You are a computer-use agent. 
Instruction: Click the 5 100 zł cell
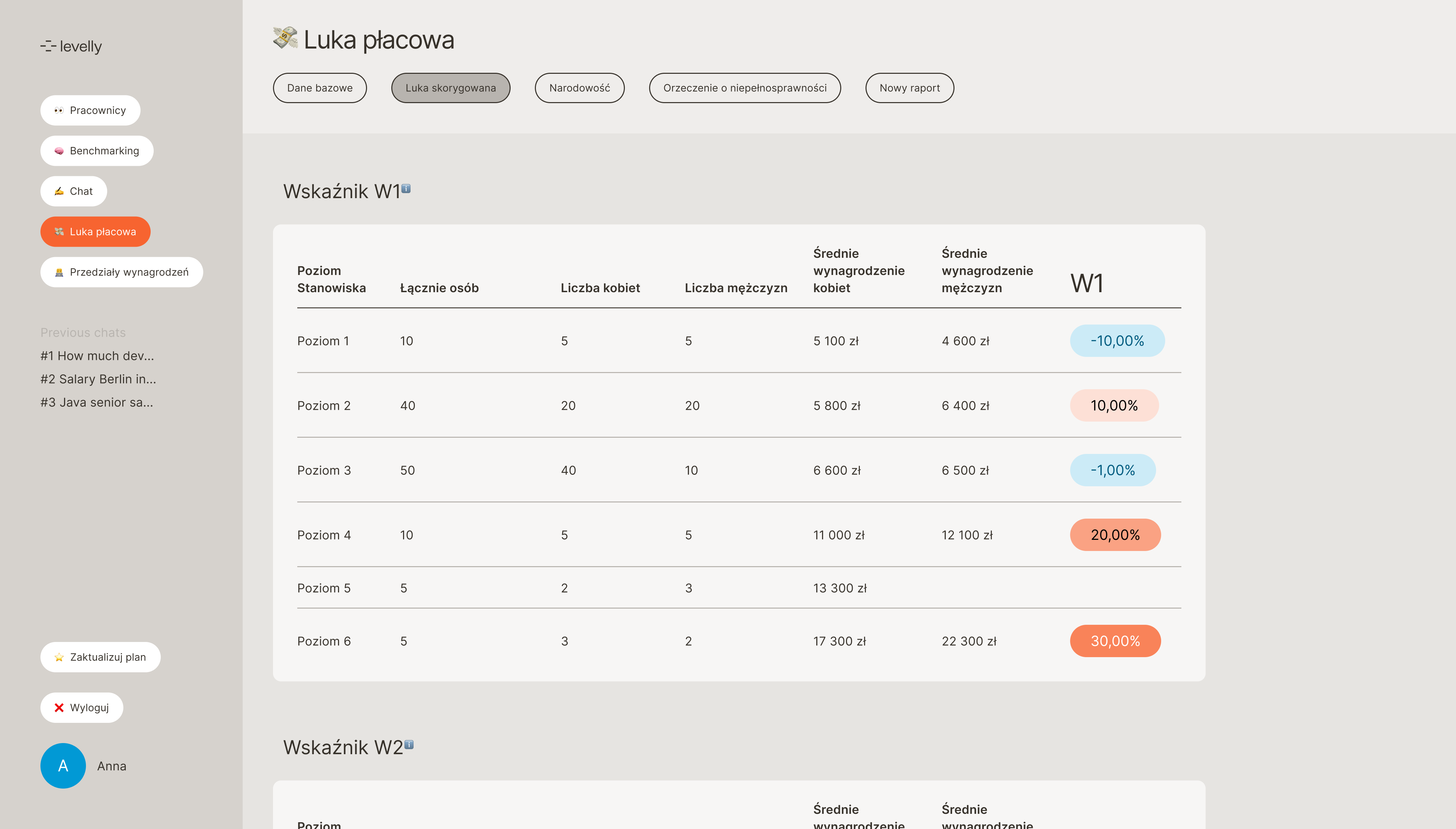click(836, 341)
